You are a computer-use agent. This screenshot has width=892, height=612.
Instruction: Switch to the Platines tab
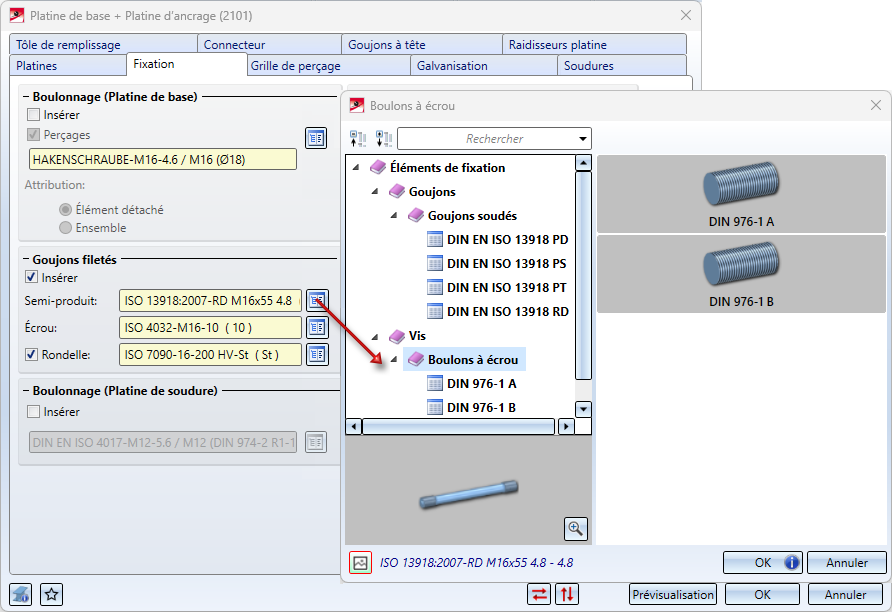[68, 65]
